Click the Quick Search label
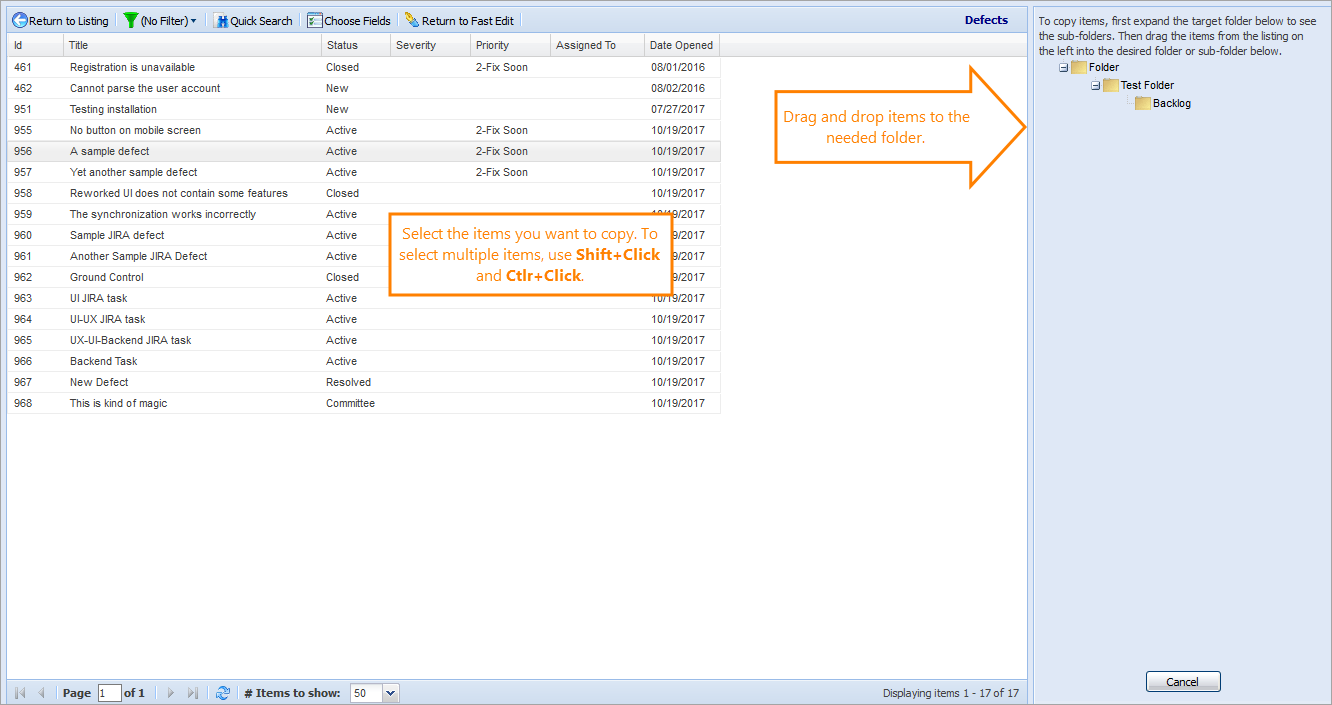The height and width of the screenshot is (705, 1332). pos(262,21)
